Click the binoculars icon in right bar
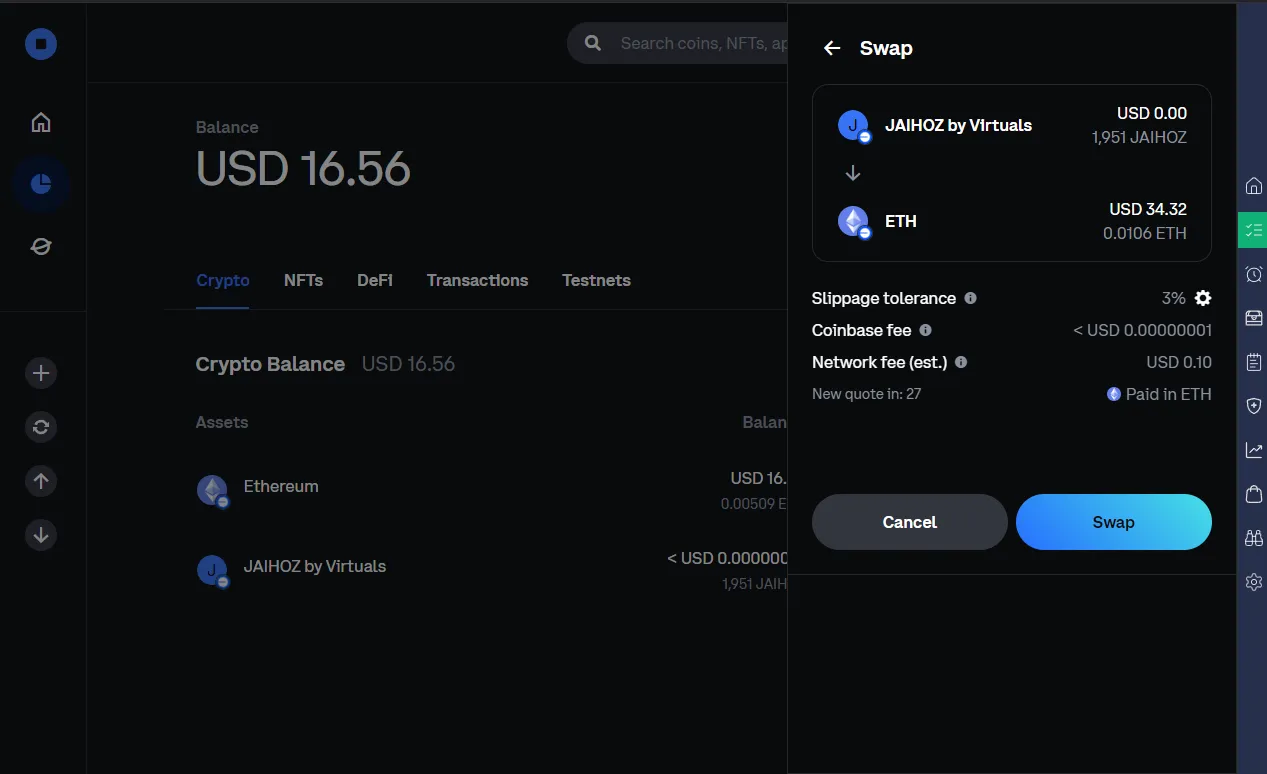This screenshot has height=774, width=1267. (1253, 538)
